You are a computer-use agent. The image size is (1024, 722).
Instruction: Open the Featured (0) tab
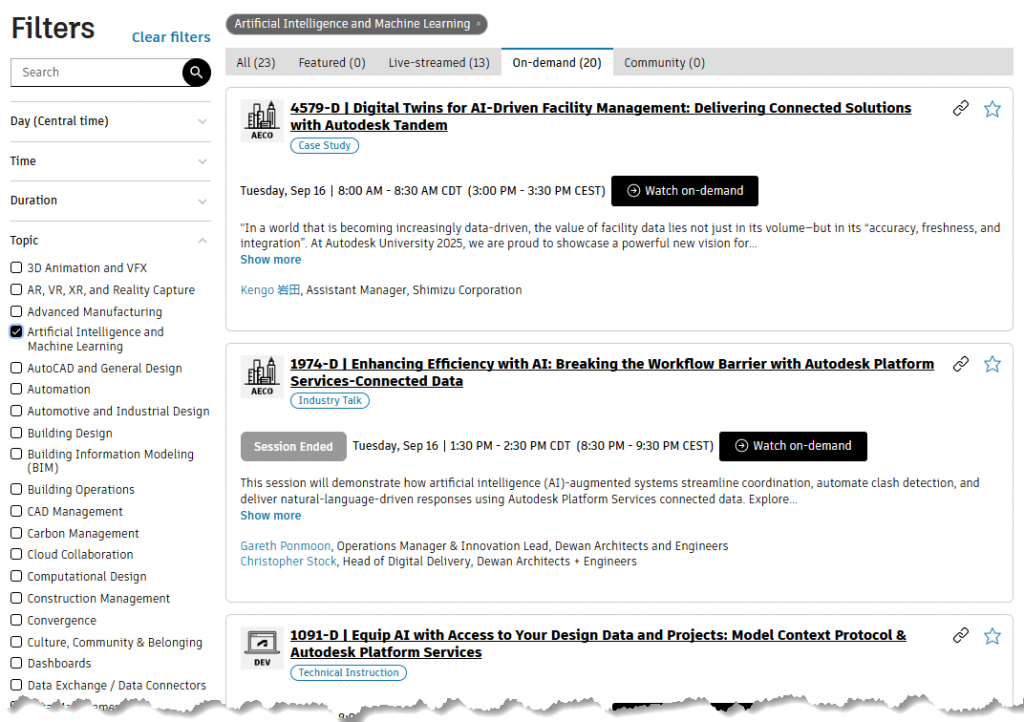point(332,63)
